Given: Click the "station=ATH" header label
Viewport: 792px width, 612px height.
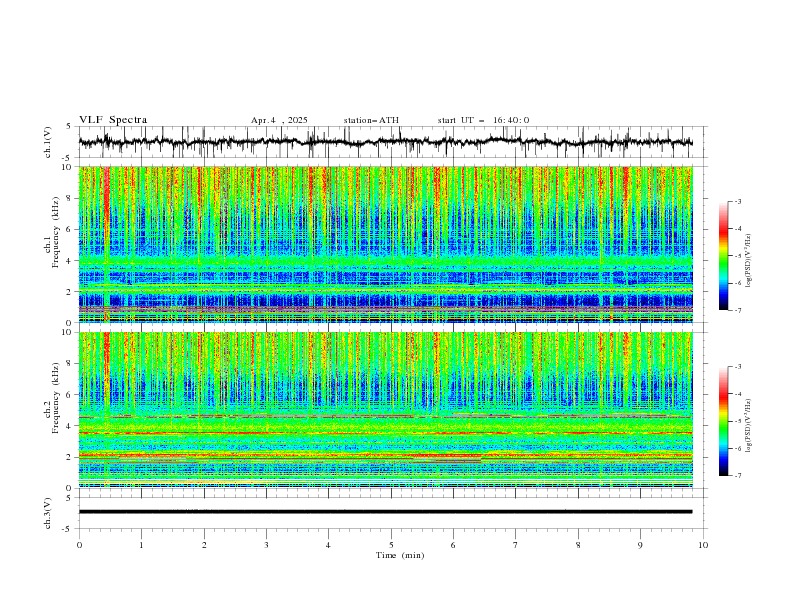Looking at the screenshot, I should pyautogui.click(x=371, y=120).
